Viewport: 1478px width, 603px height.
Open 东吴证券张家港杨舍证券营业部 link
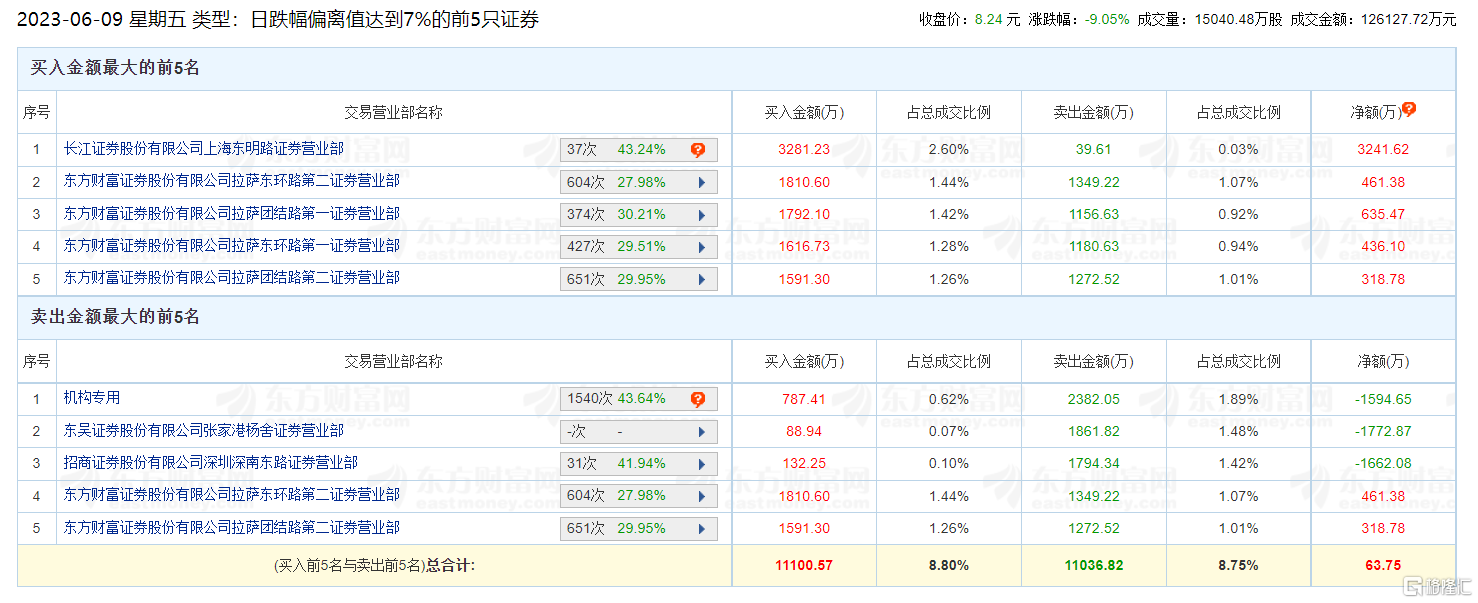pyautogui.click(x=204, y=431)
